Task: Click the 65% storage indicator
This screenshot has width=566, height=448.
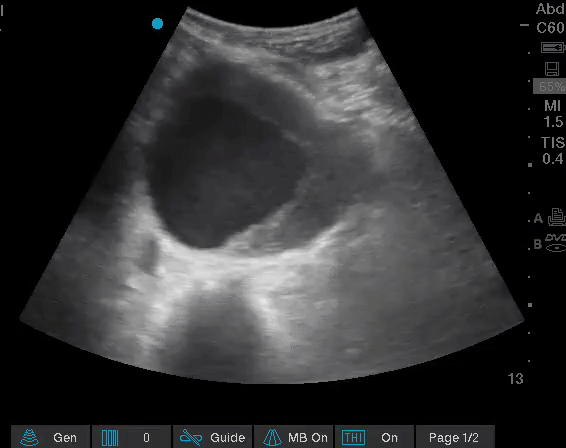Action: click(549, 86)
